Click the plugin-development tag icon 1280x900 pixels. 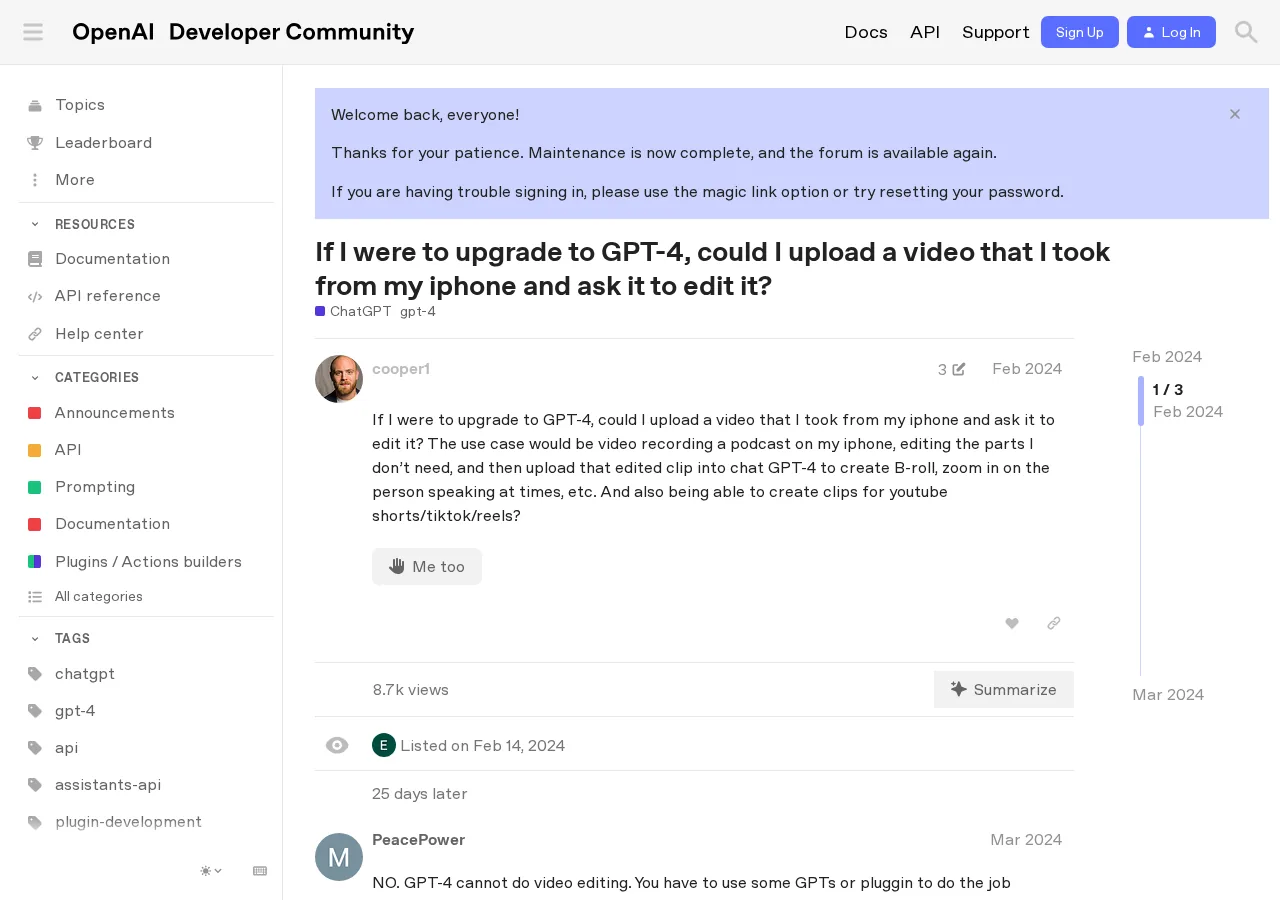tap(35, 822)
